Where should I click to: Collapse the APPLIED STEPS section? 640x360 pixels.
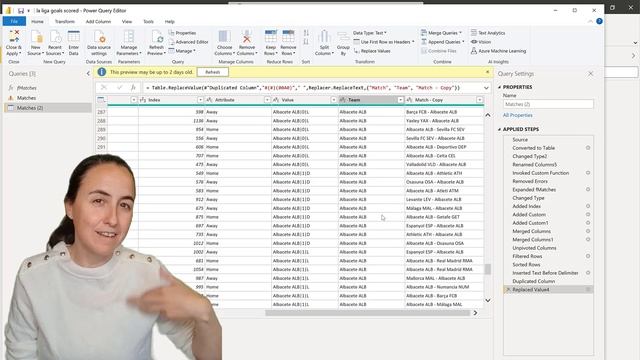click(x=500, y=129)
